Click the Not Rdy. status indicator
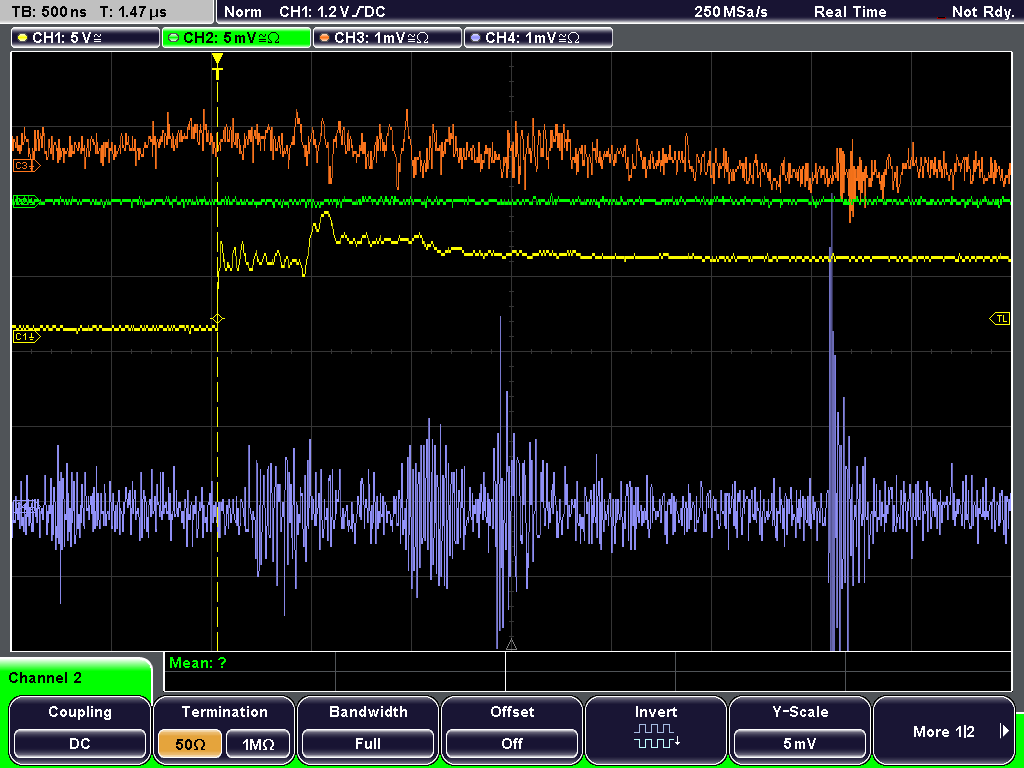This screenshot has width=1024, height=768. click(x=982, y=12)
